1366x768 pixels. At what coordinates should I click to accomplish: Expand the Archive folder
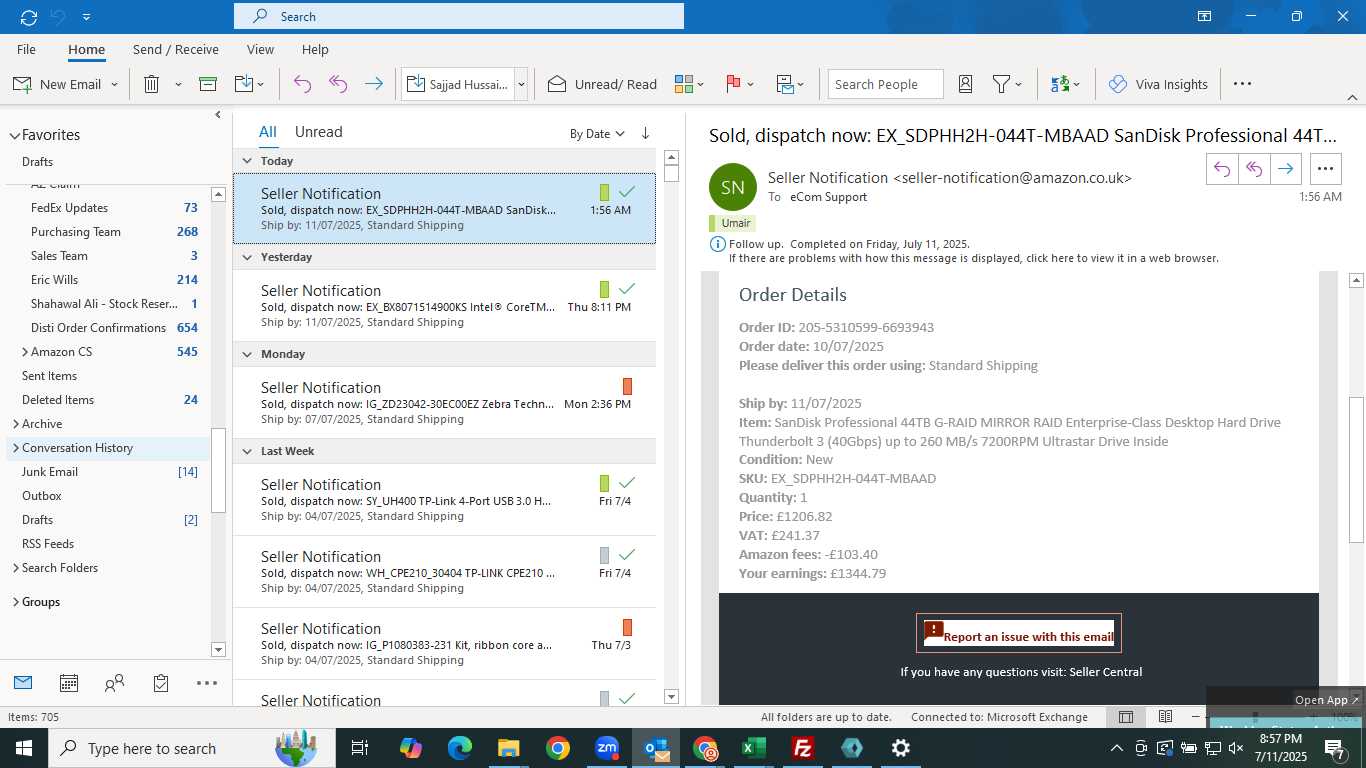coord(15,424)
